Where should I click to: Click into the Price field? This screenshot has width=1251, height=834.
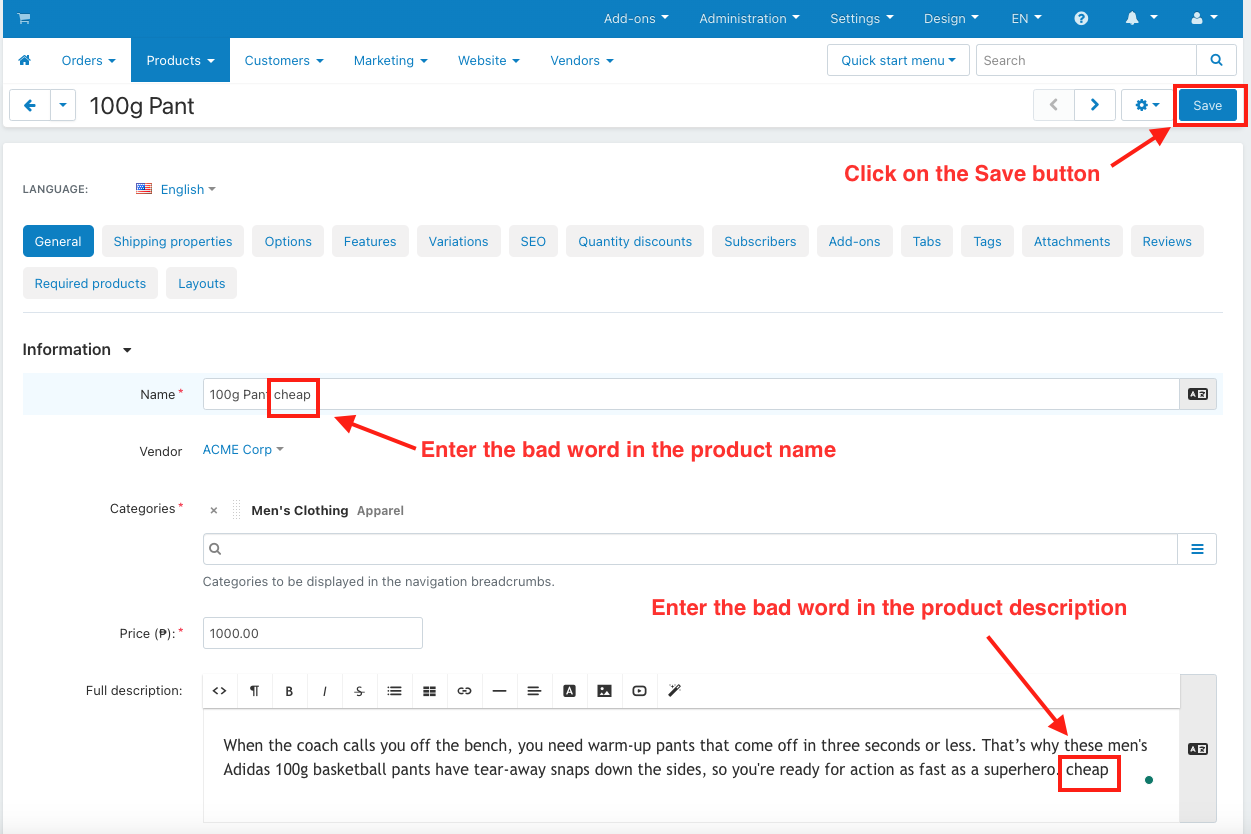point(313,633)
